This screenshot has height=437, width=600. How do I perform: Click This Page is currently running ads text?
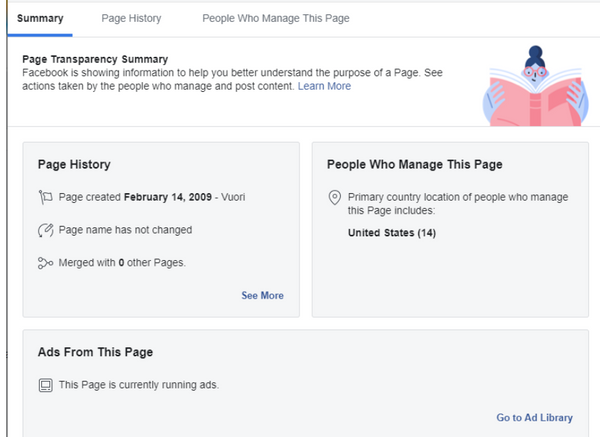tap(138, 384)
